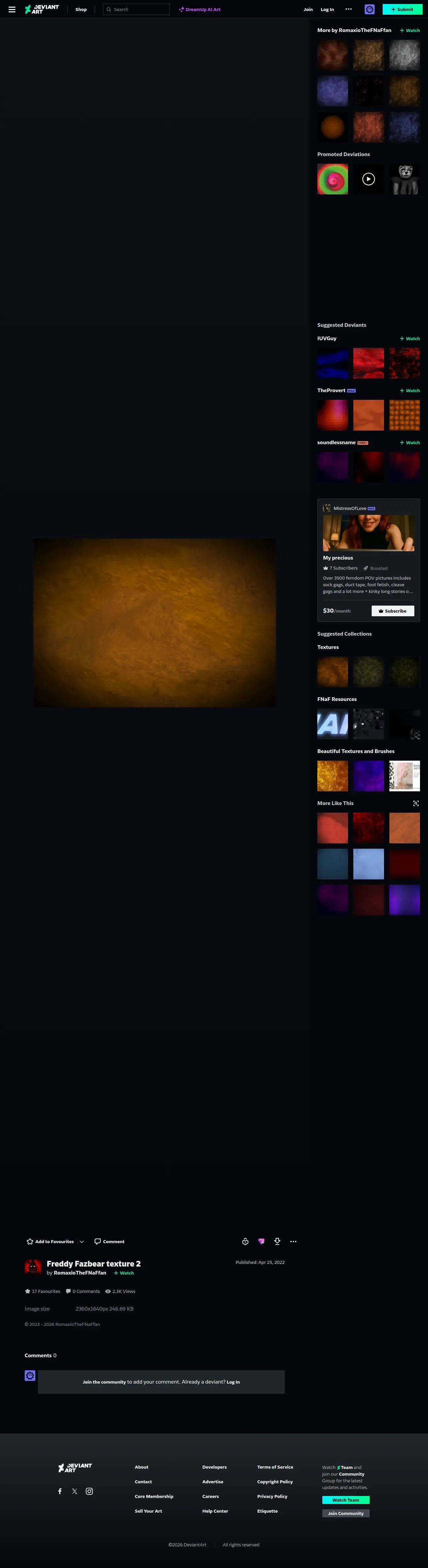
Task: Play the promoted video deviation
Action: coord(368,179)
